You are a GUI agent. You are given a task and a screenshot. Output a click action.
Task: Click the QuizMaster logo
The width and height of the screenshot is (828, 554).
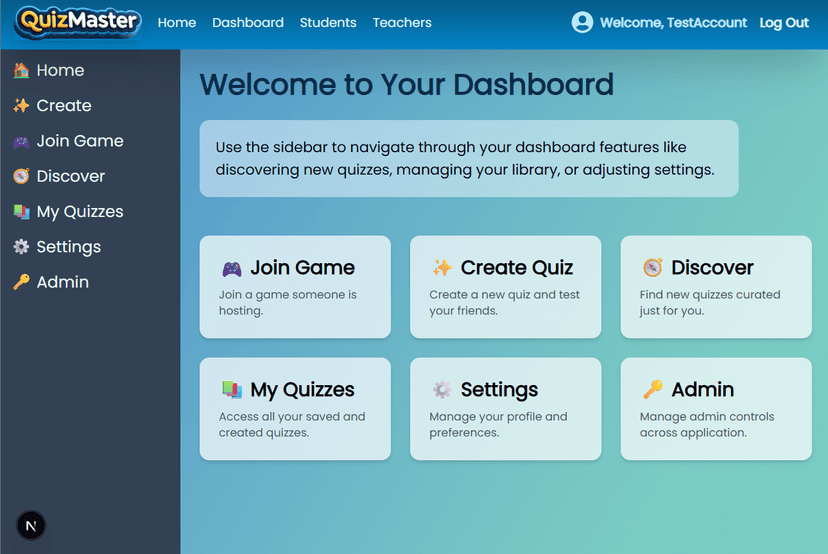point(78,22)
